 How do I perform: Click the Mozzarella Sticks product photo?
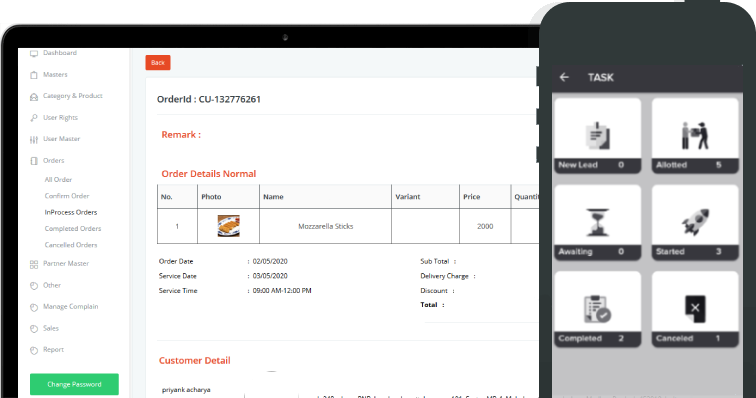pyautogui.click(x=229, y=226)
